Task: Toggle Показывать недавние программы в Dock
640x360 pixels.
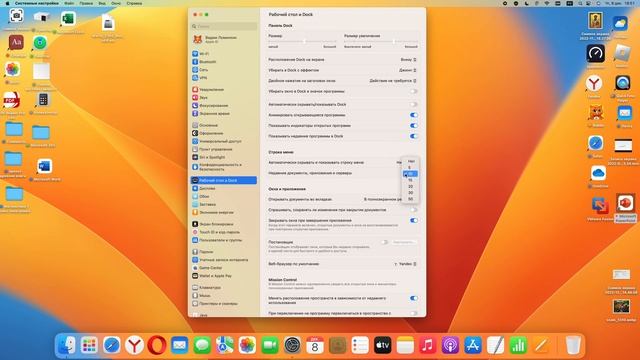Action: click(x=413, y=136)
